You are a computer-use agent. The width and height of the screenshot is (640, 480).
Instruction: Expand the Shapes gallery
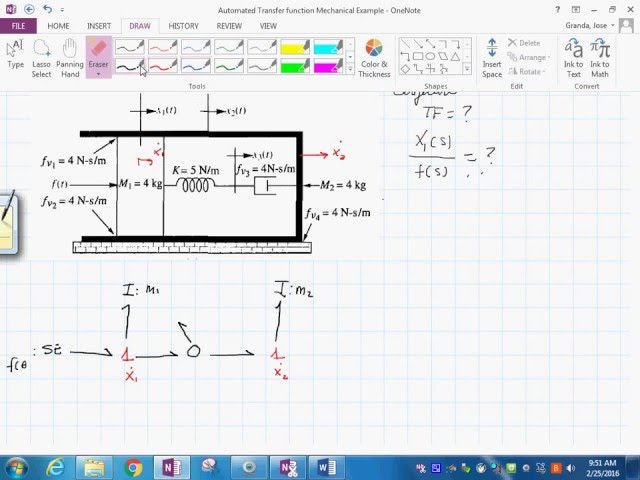(x=467, y=69)
